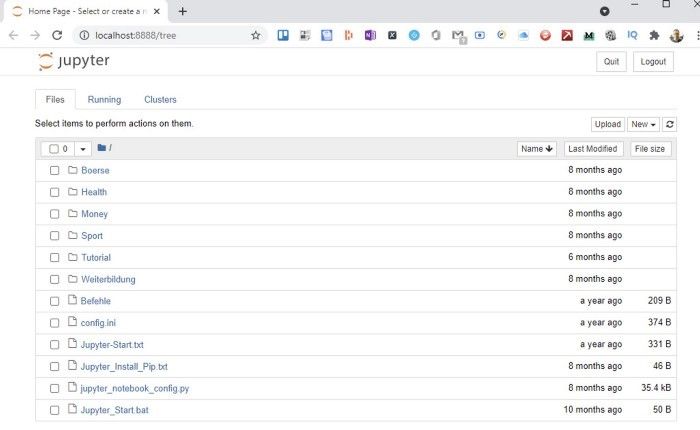
Task: Click the Quit button
Action: (x=611, y=62)
